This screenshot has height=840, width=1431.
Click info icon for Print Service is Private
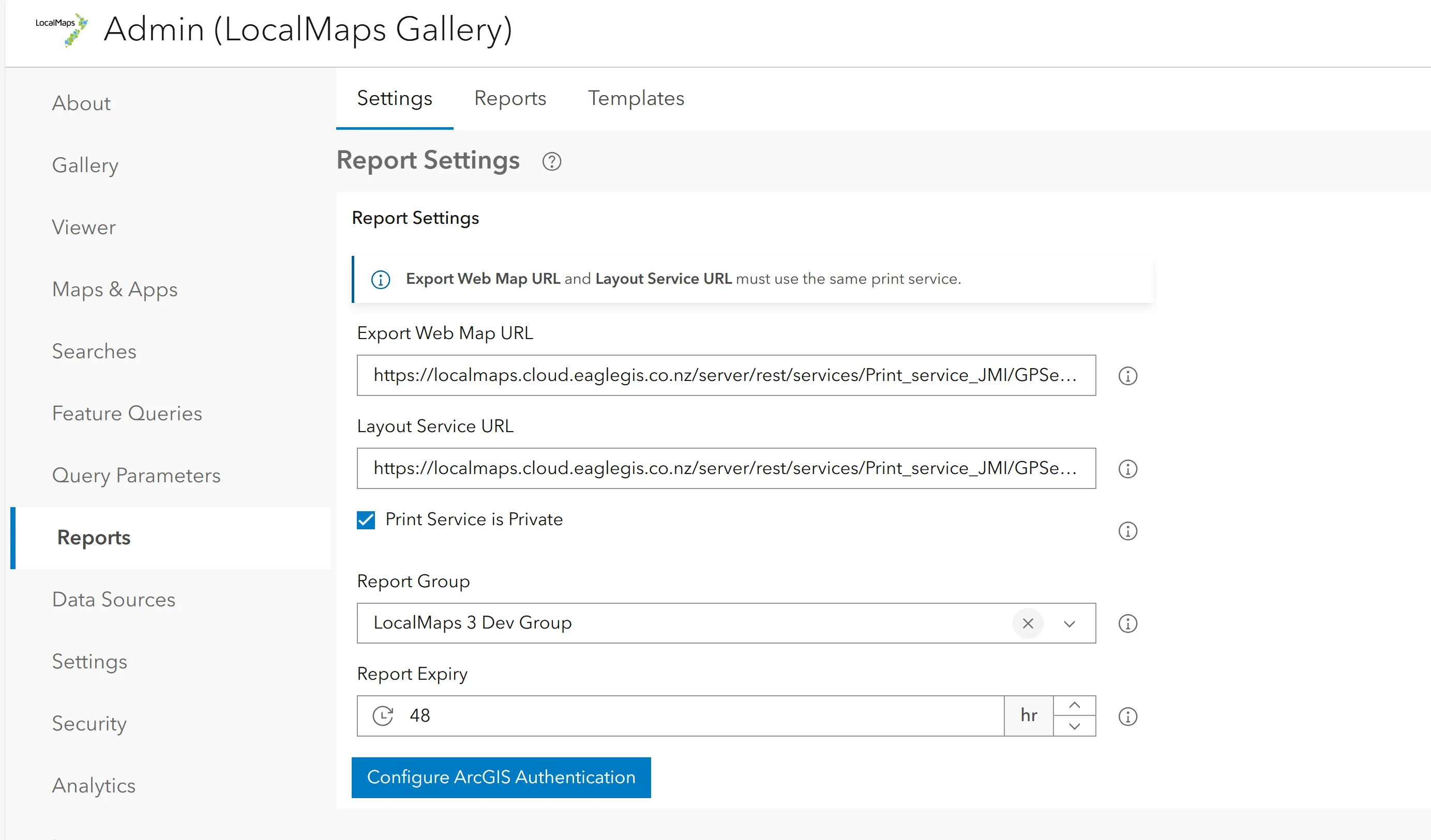[1127, 531]
